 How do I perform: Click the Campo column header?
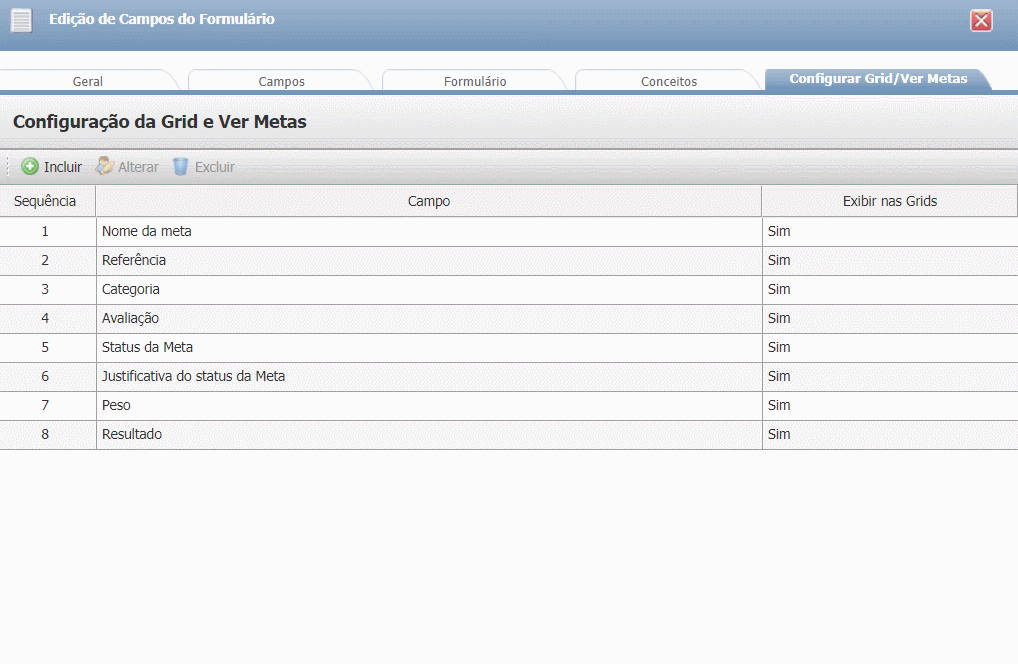coord(428,201)
